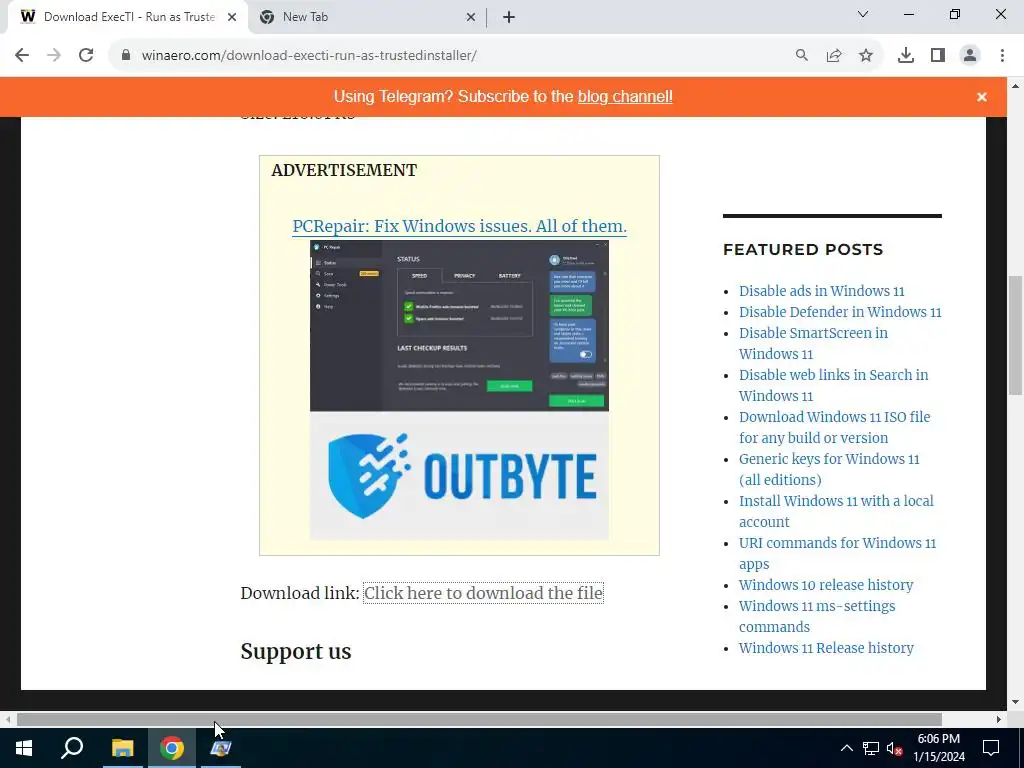Viewport: 1024px width, 768px height.
Task: Close the New Tab tab
Action: pos(471,17)
